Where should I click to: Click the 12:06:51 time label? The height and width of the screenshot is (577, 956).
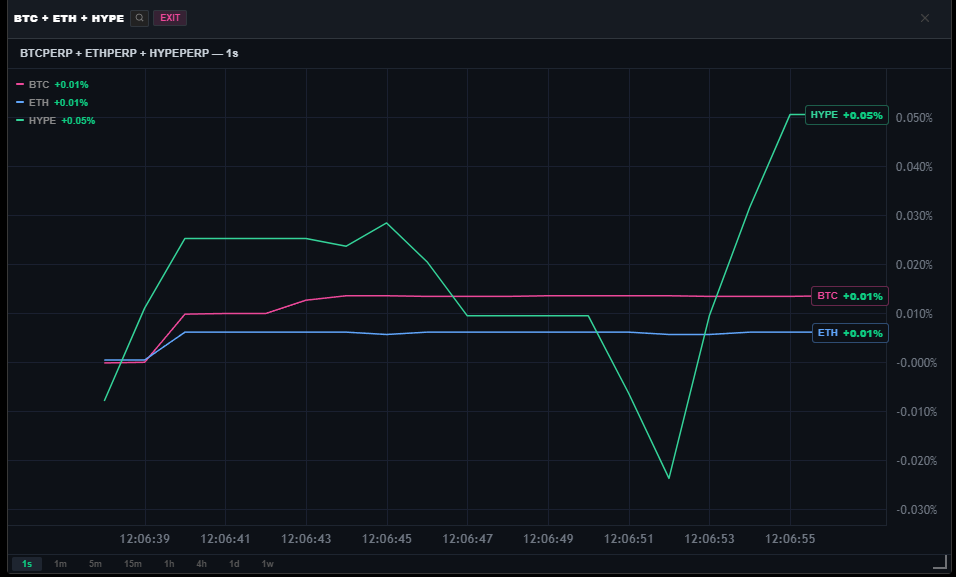(x=629, y=539)
